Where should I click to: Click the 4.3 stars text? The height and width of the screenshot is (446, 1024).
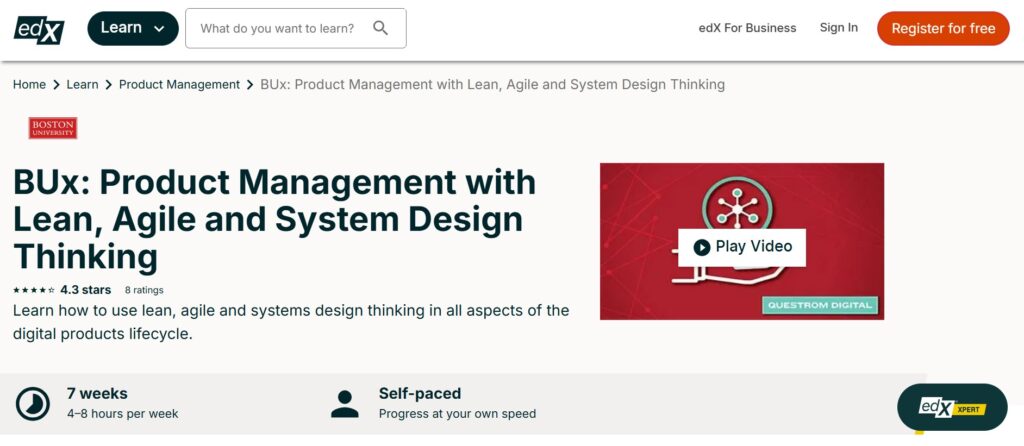click(x=86, y=289)
